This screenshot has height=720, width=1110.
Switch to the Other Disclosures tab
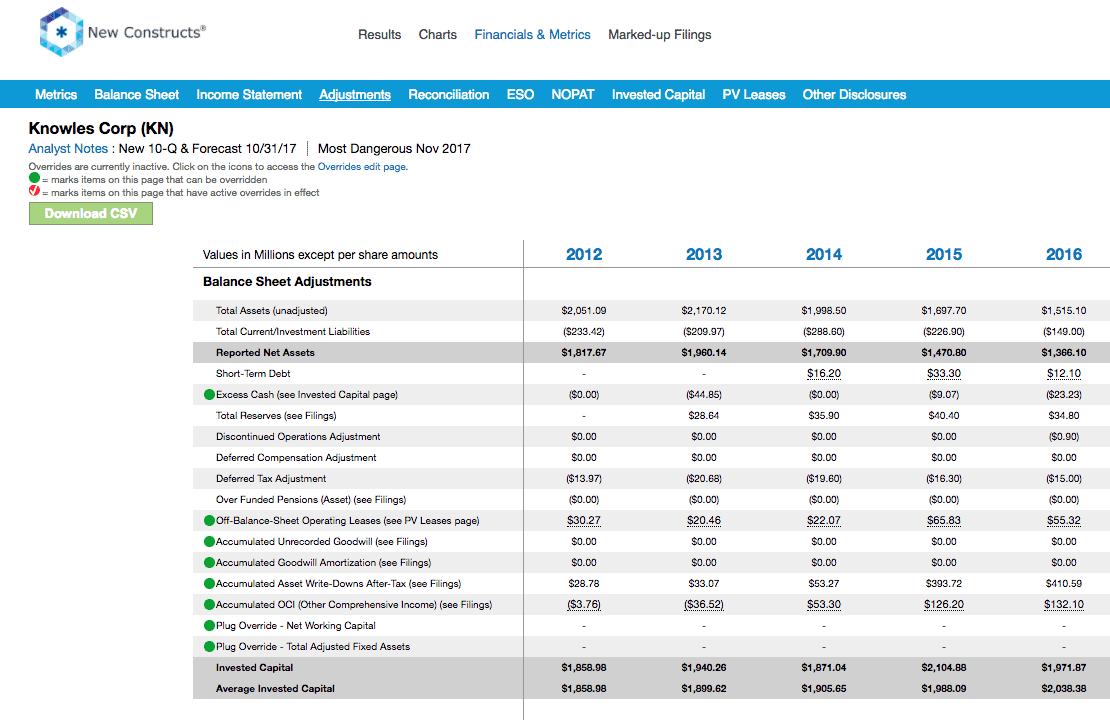[x=854, y=95]
